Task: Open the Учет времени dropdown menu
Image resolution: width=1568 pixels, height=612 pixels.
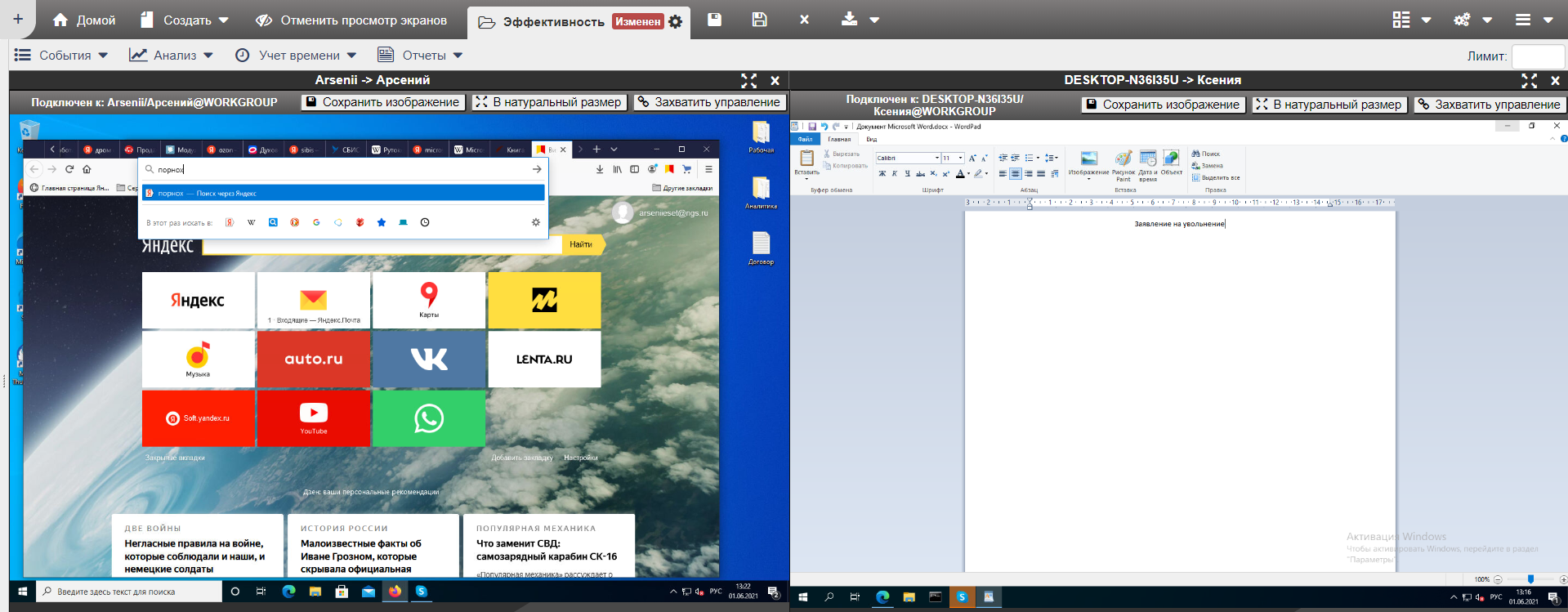Action: 296,55
